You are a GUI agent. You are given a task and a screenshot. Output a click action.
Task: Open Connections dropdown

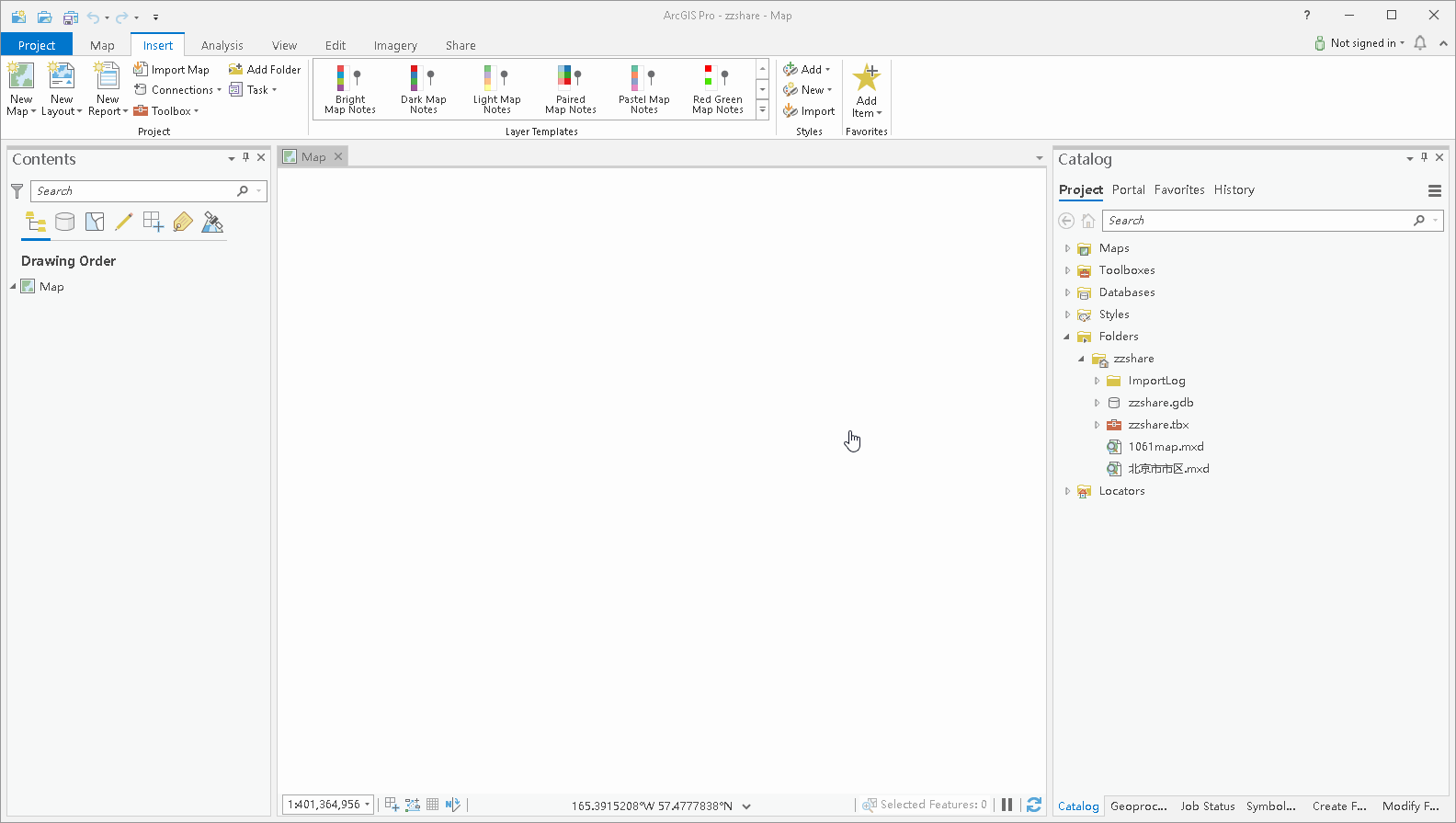pos(177,90)
